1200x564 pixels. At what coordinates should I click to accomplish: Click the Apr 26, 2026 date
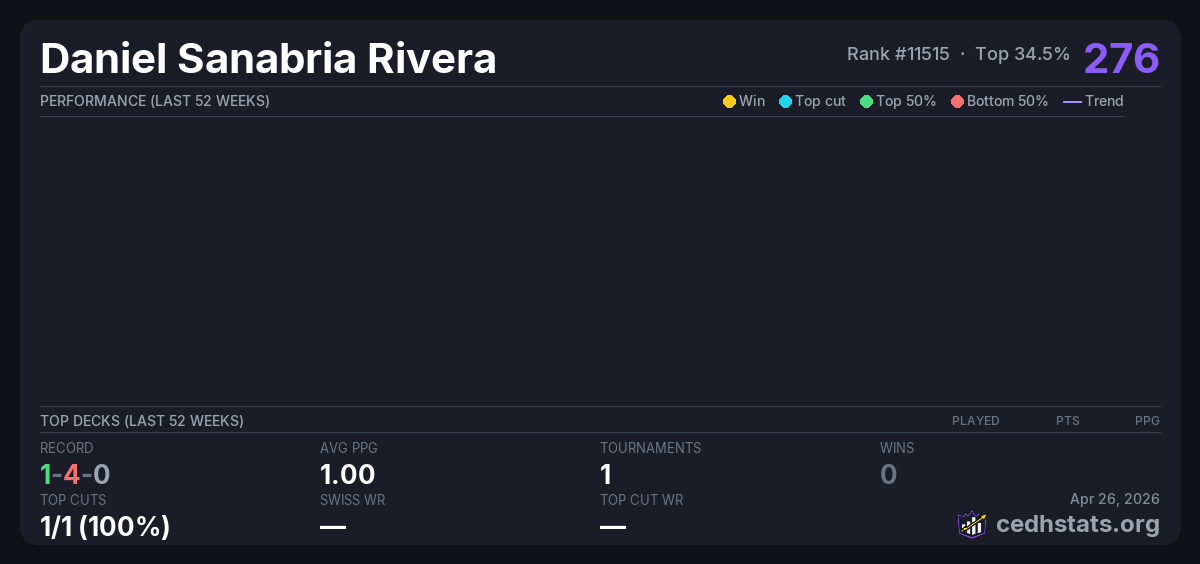pos(1115,499)
